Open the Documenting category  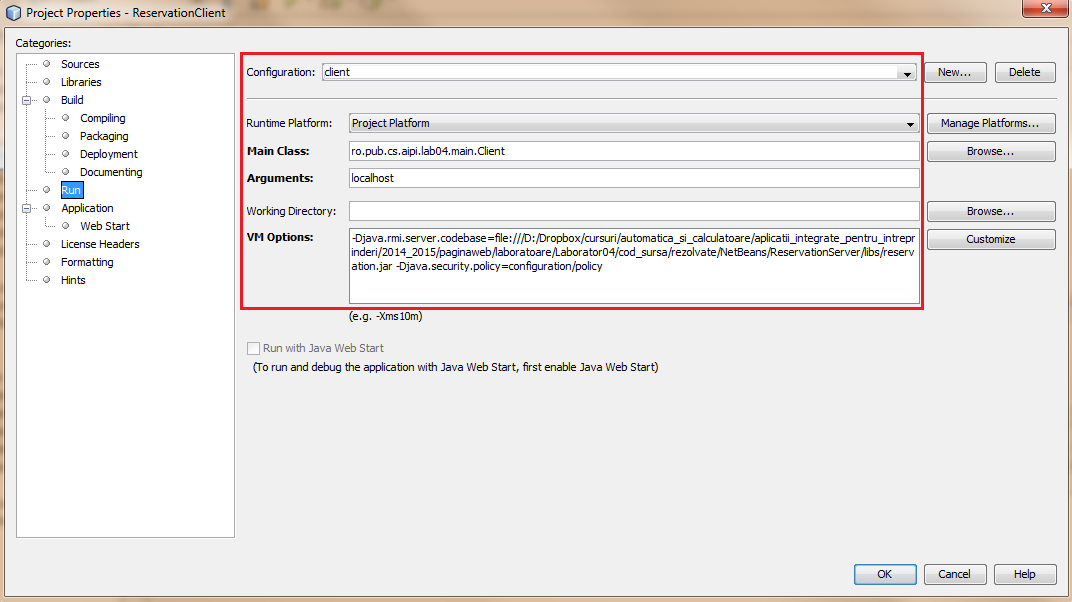pos(111,172)
